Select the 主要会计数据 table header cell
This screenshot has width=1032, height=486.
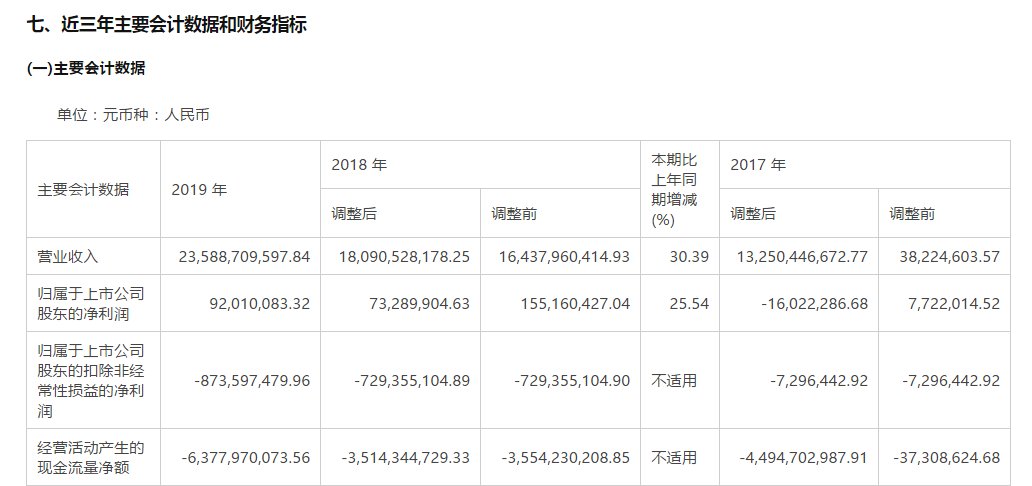coord(83,189)
